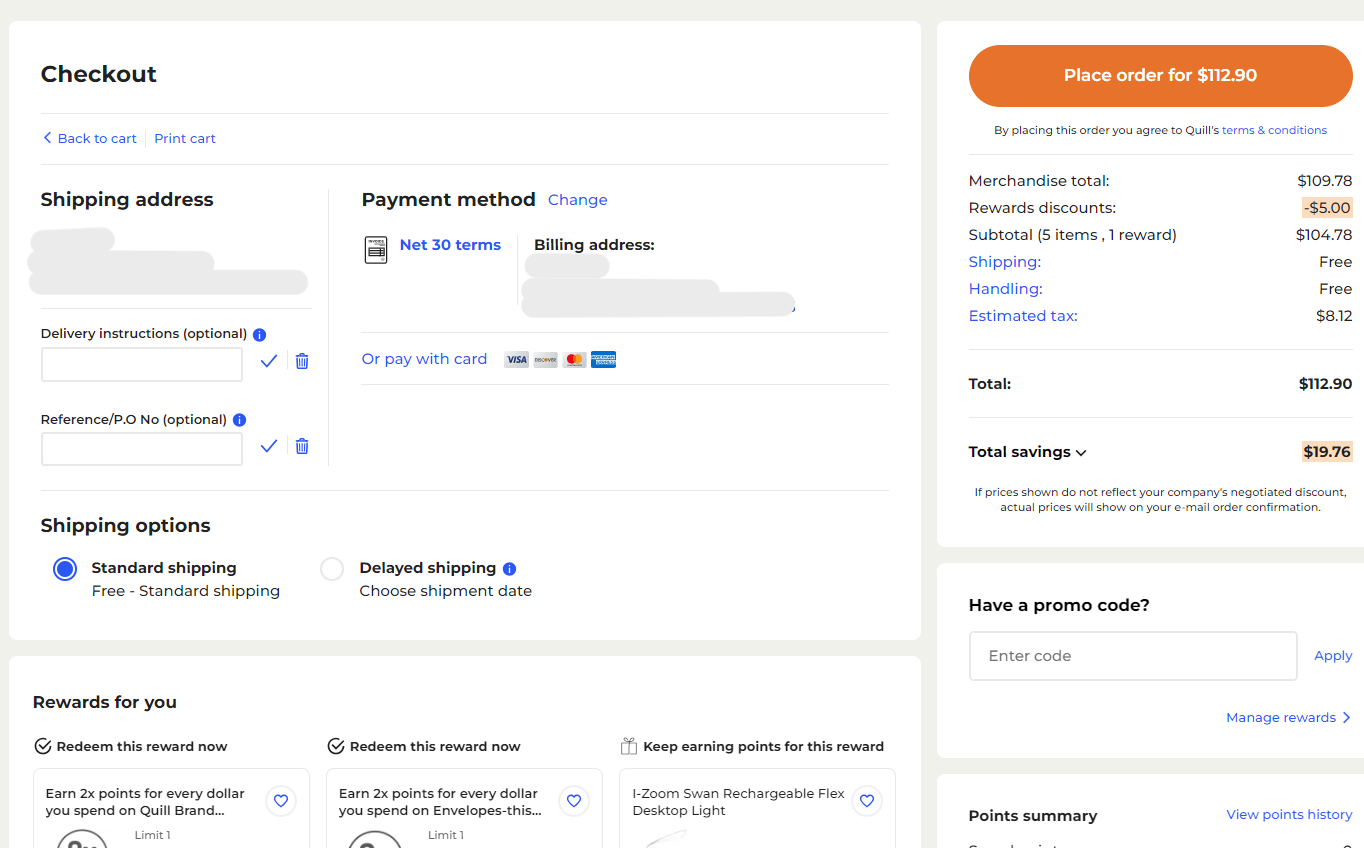
Task: Favorite the I-Zoom Swan Desktop Light reward
Action: (867, 801)
